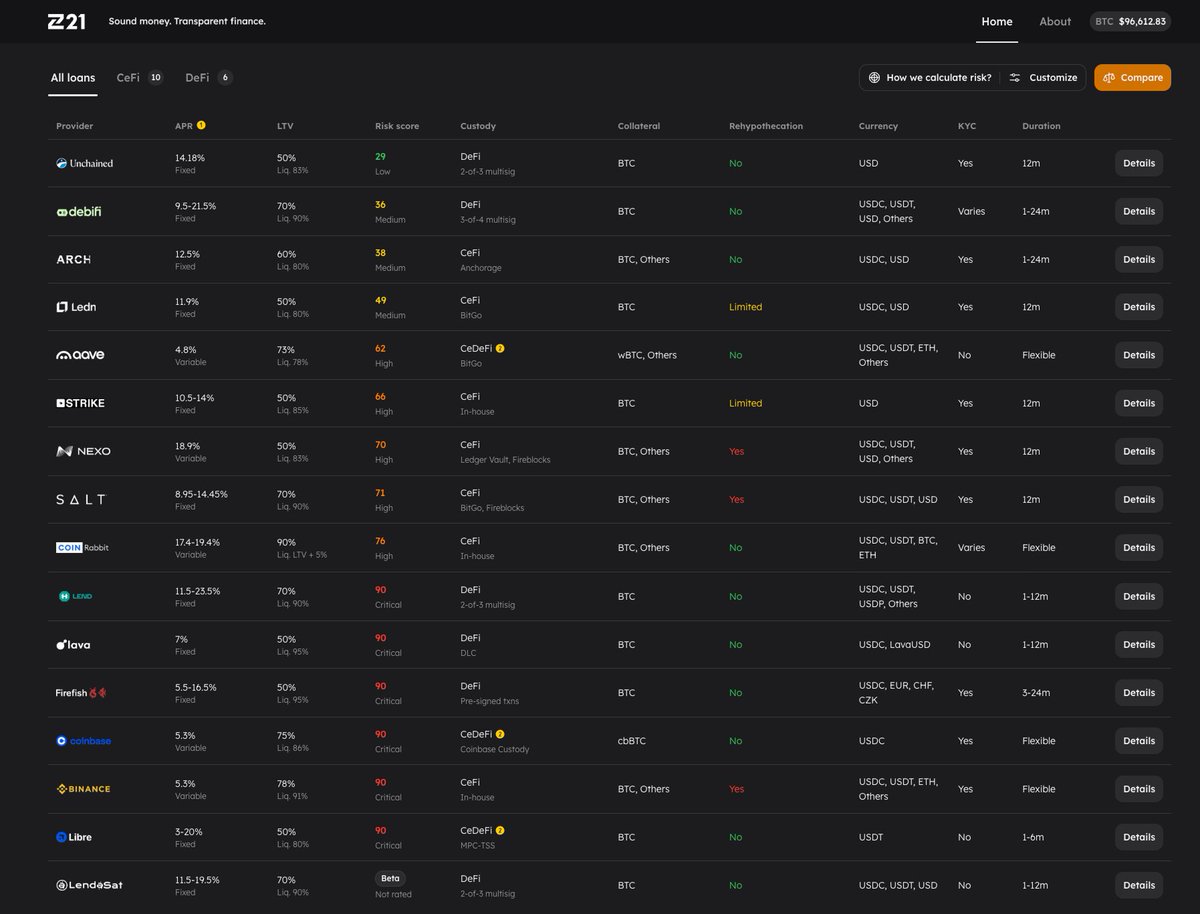The height and width of the screenshot is (914, 1200).
Task: Open Details for Ledn
Action: [x=1139, y=307]
